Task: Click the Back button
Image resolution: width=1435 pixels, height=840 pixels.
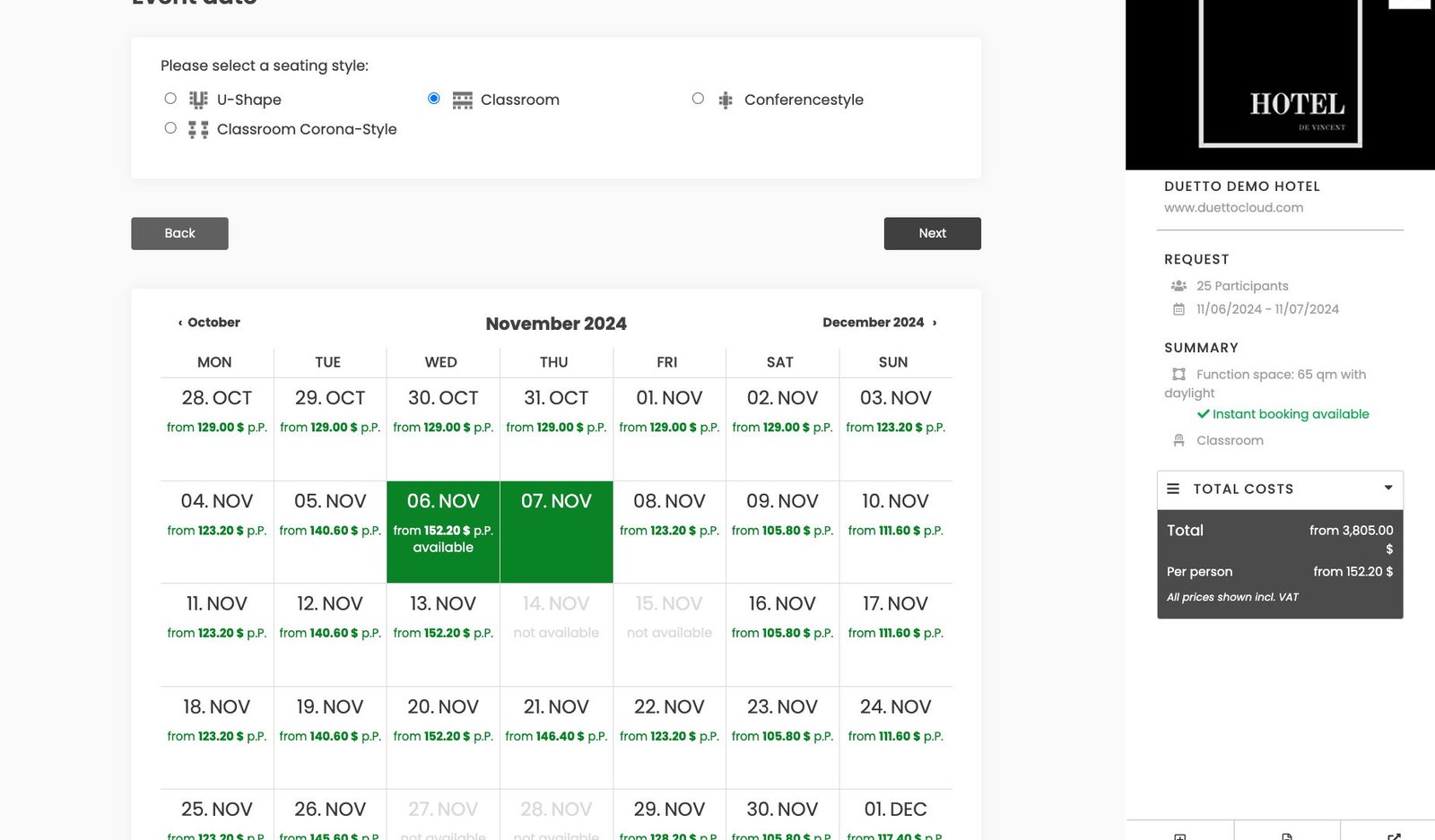Action: pyautogui.click(x=179, y=233)
